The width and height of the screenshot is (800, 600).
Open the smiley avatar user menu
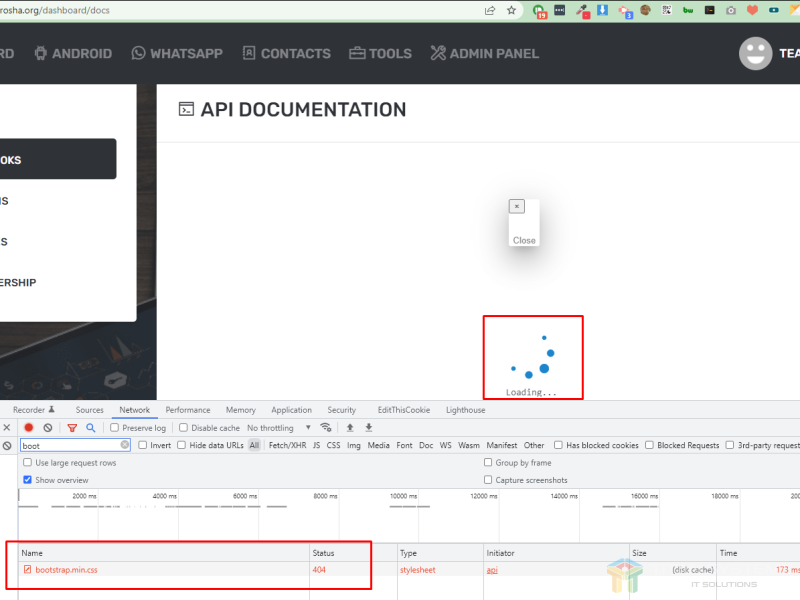pos(755,53)
